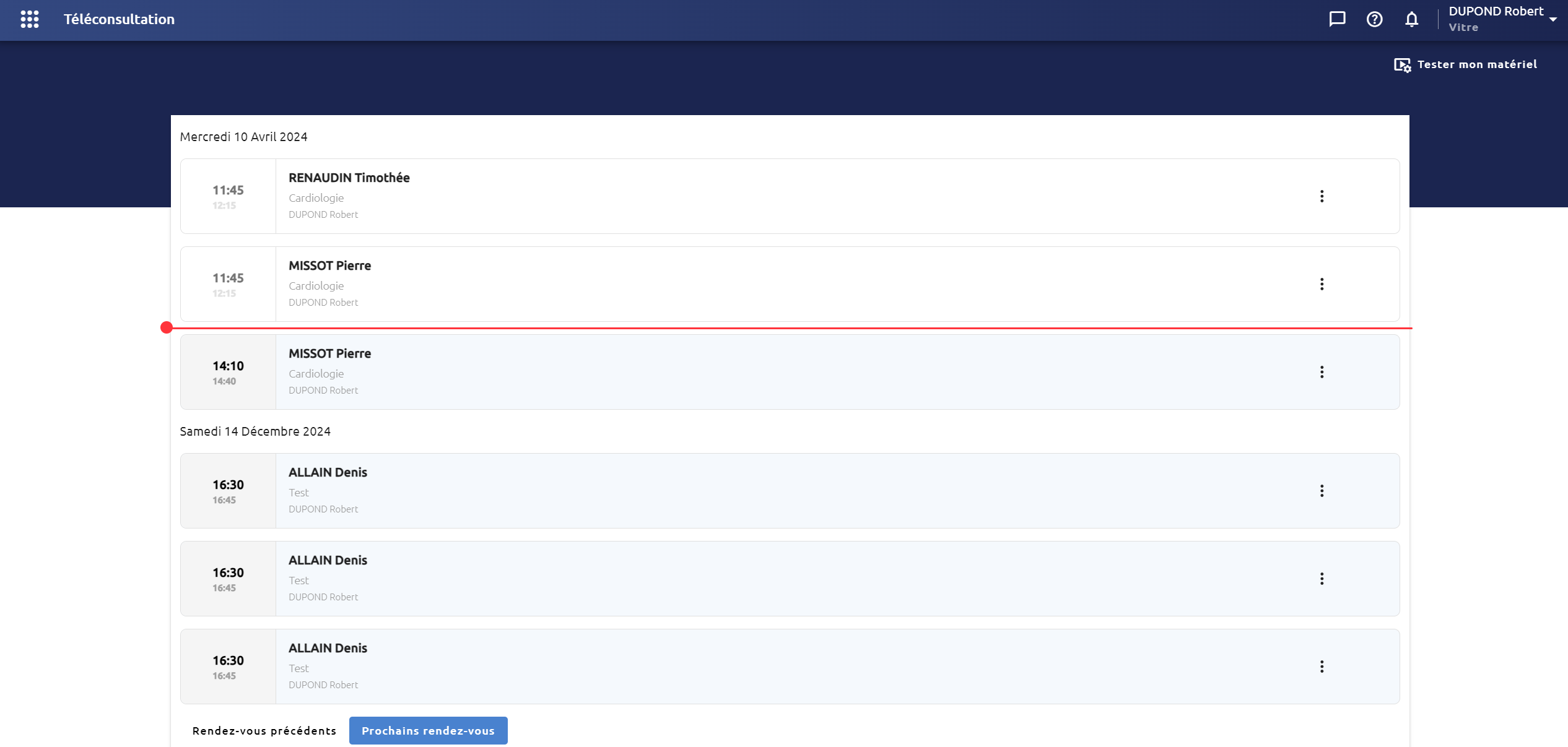Click the Tester mon matériel link

point(1465,64)
